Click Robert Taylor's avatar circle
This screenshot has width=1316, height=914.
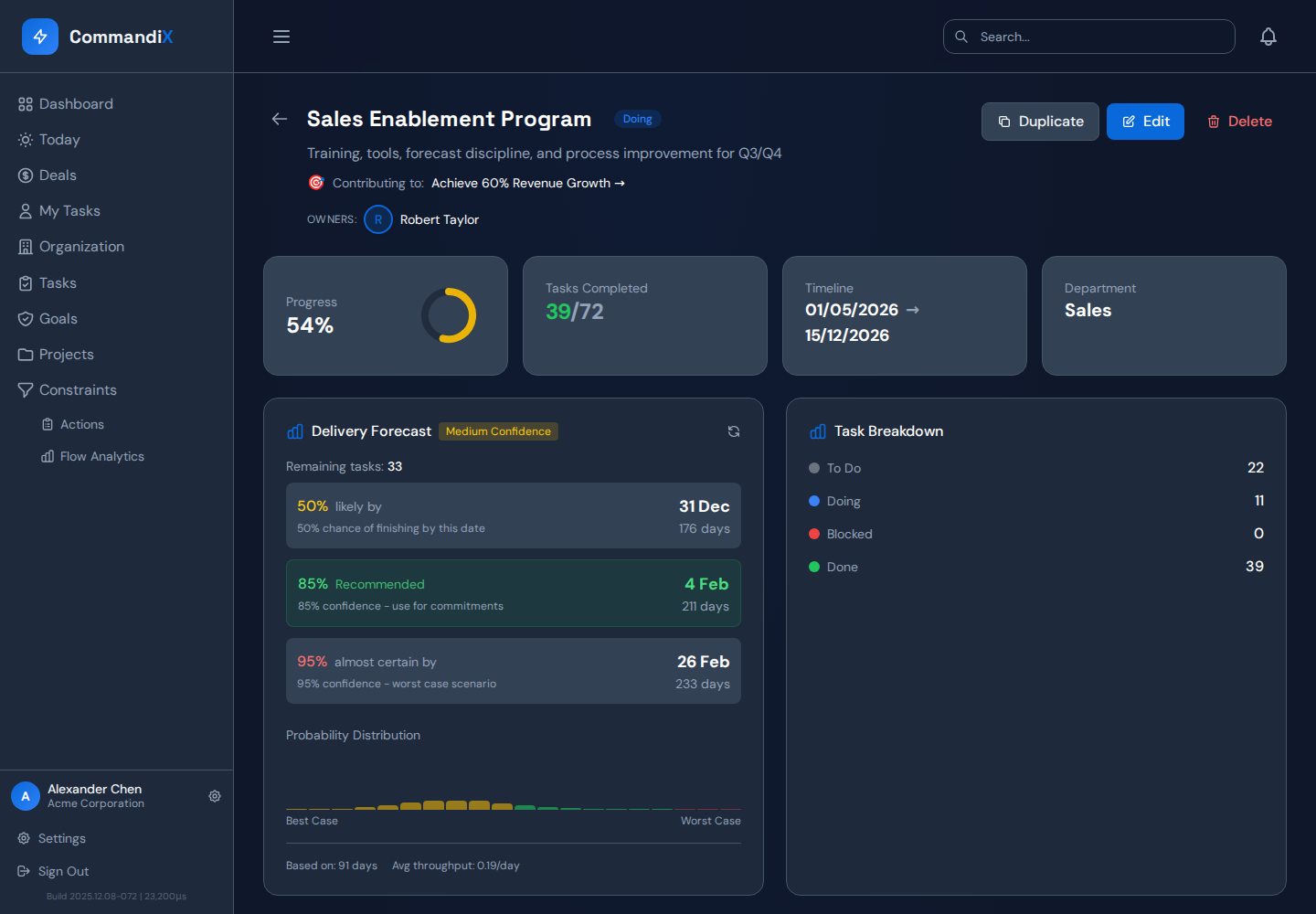click(378, 219)
